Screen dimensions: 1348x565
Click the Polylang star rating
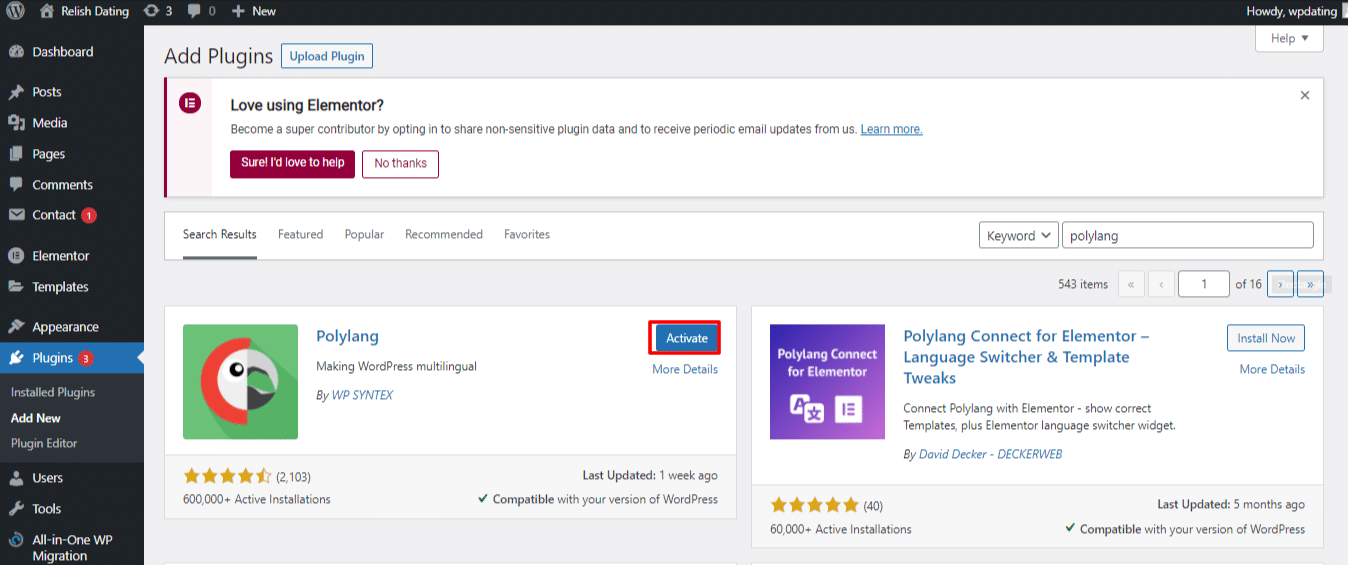(228, 476)
